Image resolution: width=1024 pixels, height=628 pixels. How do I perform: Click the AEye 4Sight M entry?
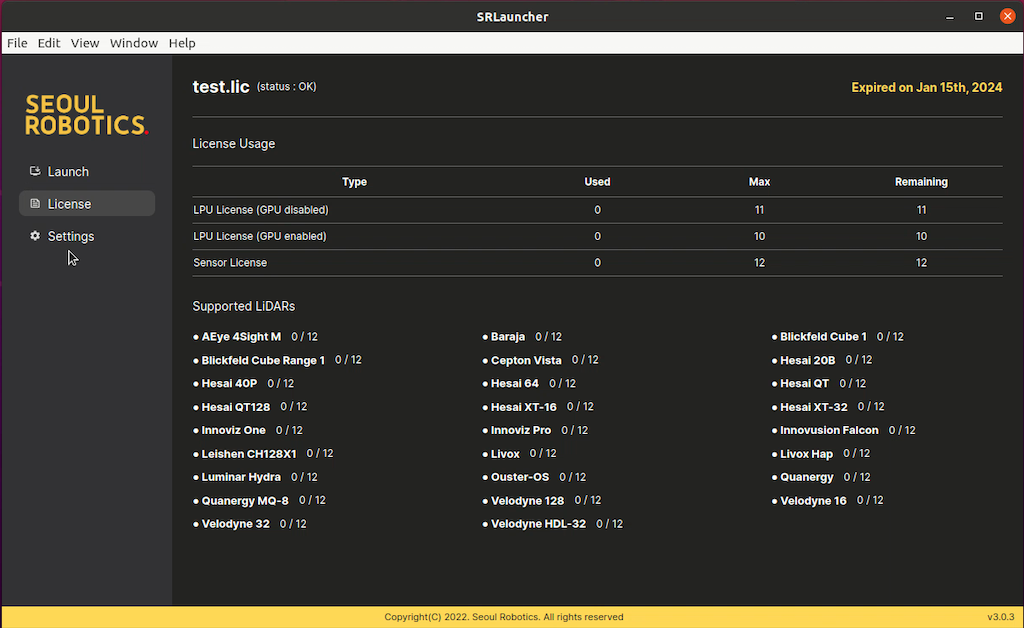[255, 337]
